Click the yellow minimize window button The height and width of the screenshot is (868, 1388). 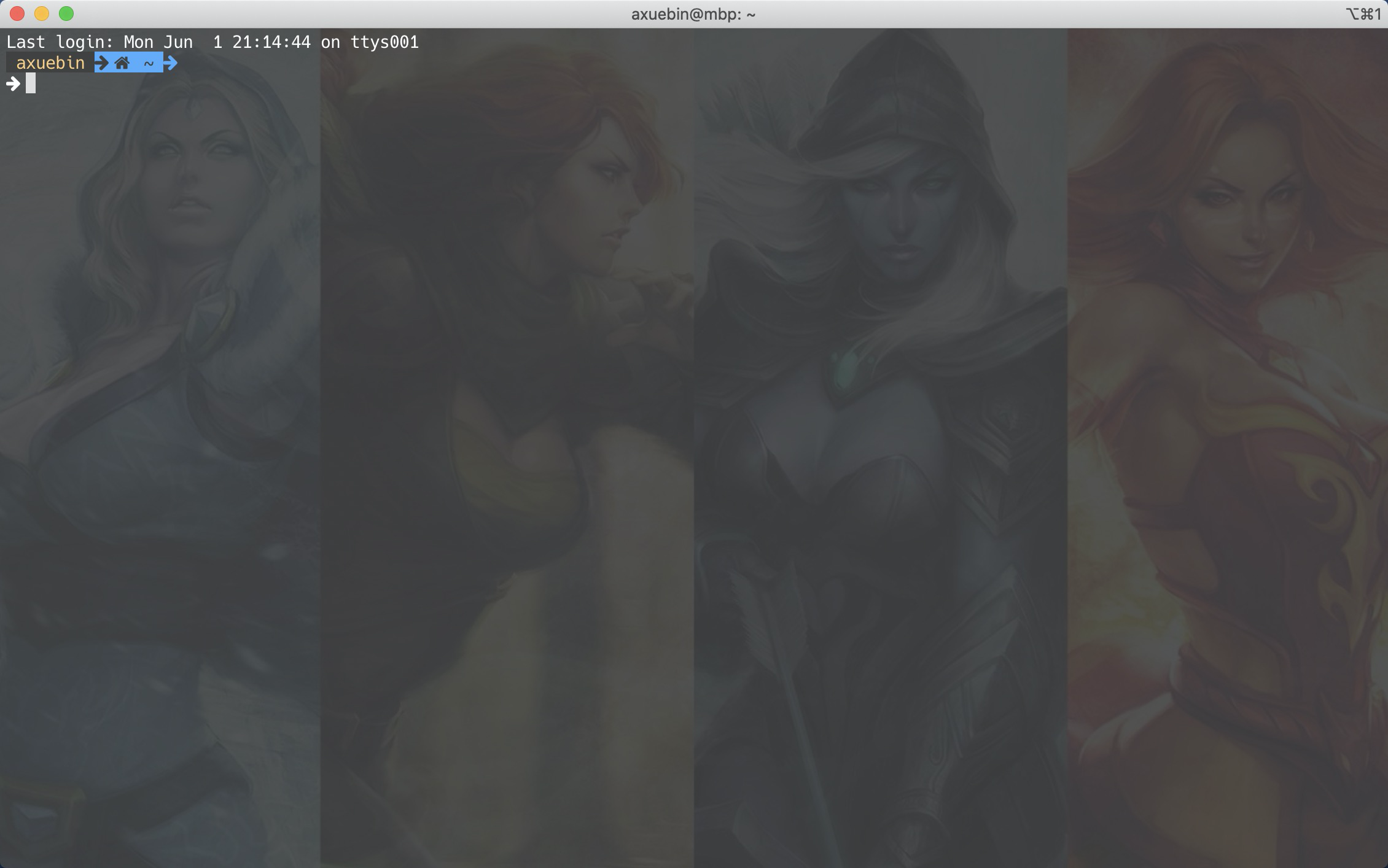[x=42, y=14]
